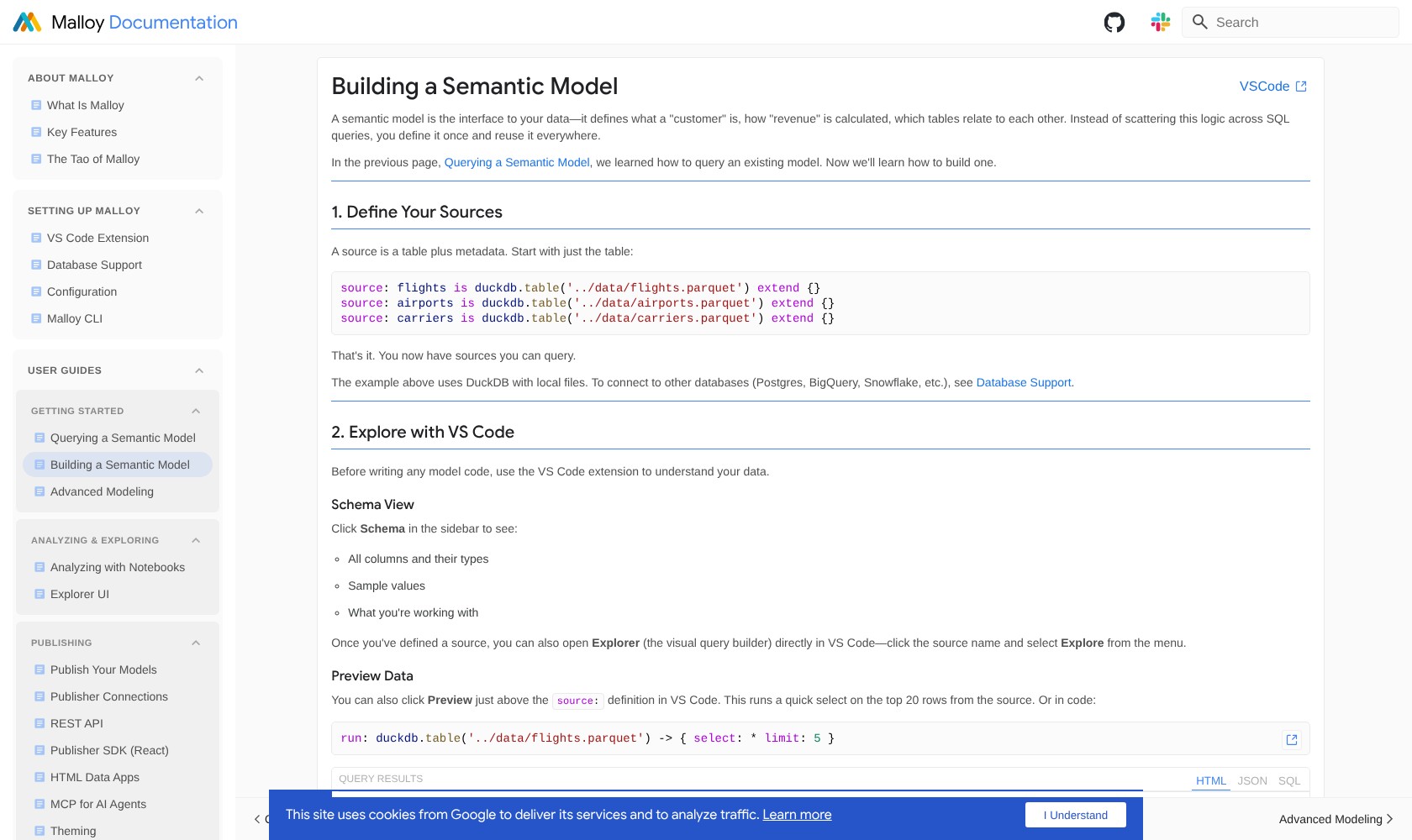The image size is (1412, 840).
Task: Click the page icon beside Publish Your Models
Action: pyautogui.click(x=40, y=669)
